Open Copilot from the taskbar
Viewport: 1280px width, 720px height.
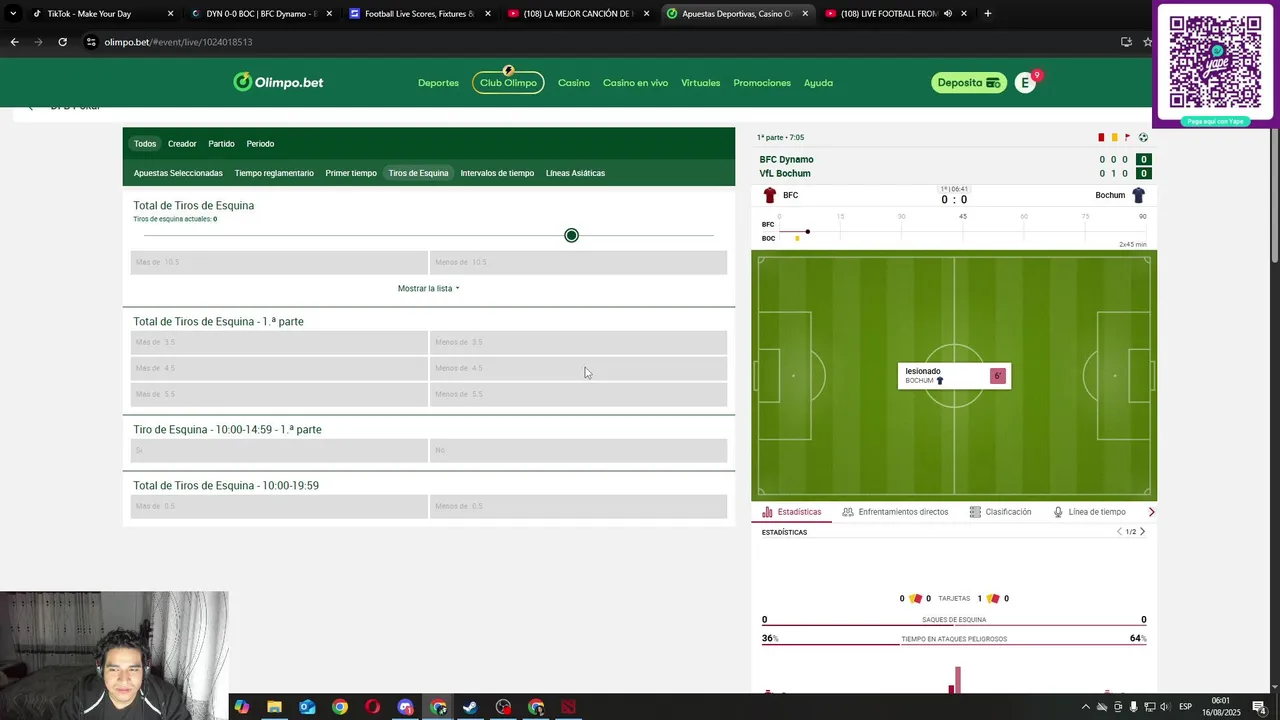tap(242, 707)
